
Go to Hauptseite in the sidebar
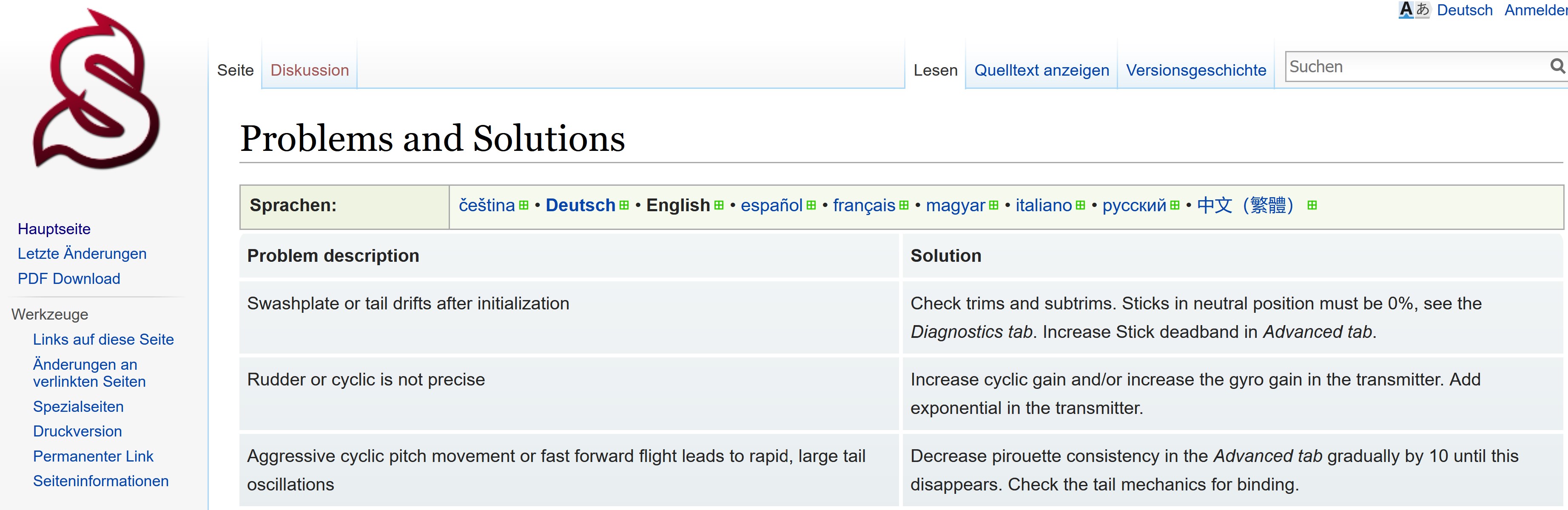(x=54, y=229)
